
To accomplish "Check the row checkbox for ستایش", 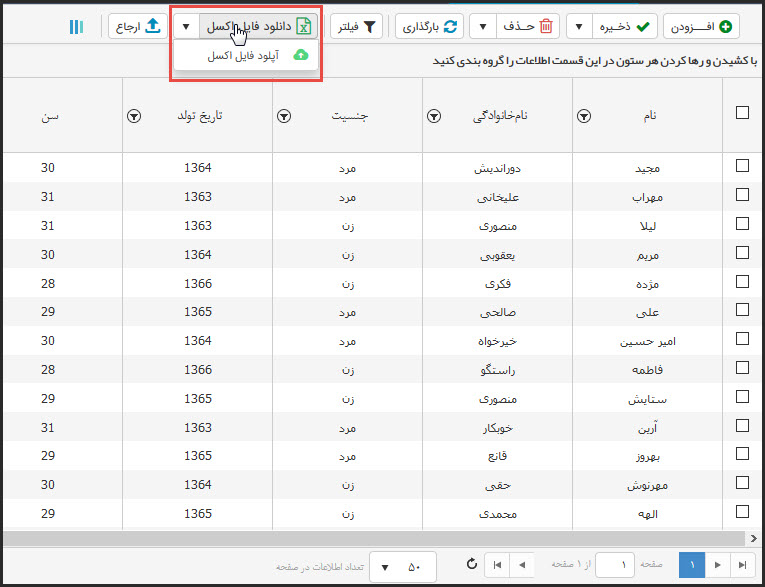I will pyautogui.click(x=742, y=396).
